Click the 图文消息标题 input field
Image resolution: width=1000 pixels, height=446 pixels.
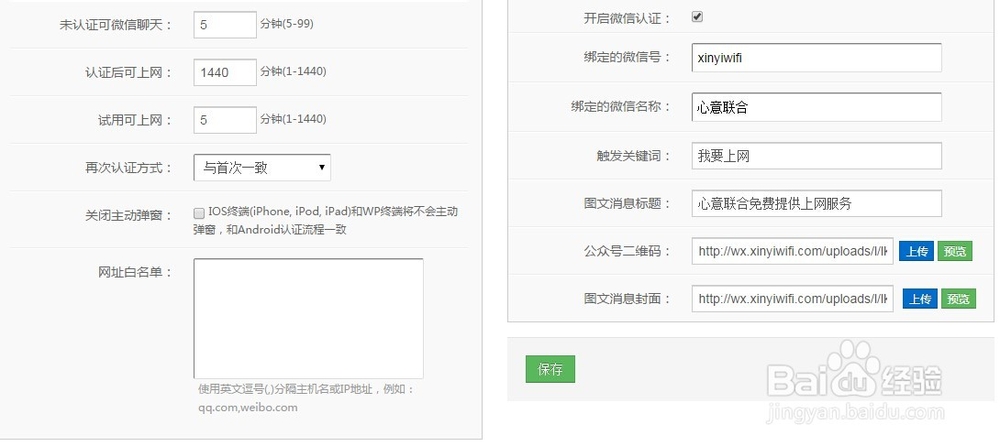(816, 204)
